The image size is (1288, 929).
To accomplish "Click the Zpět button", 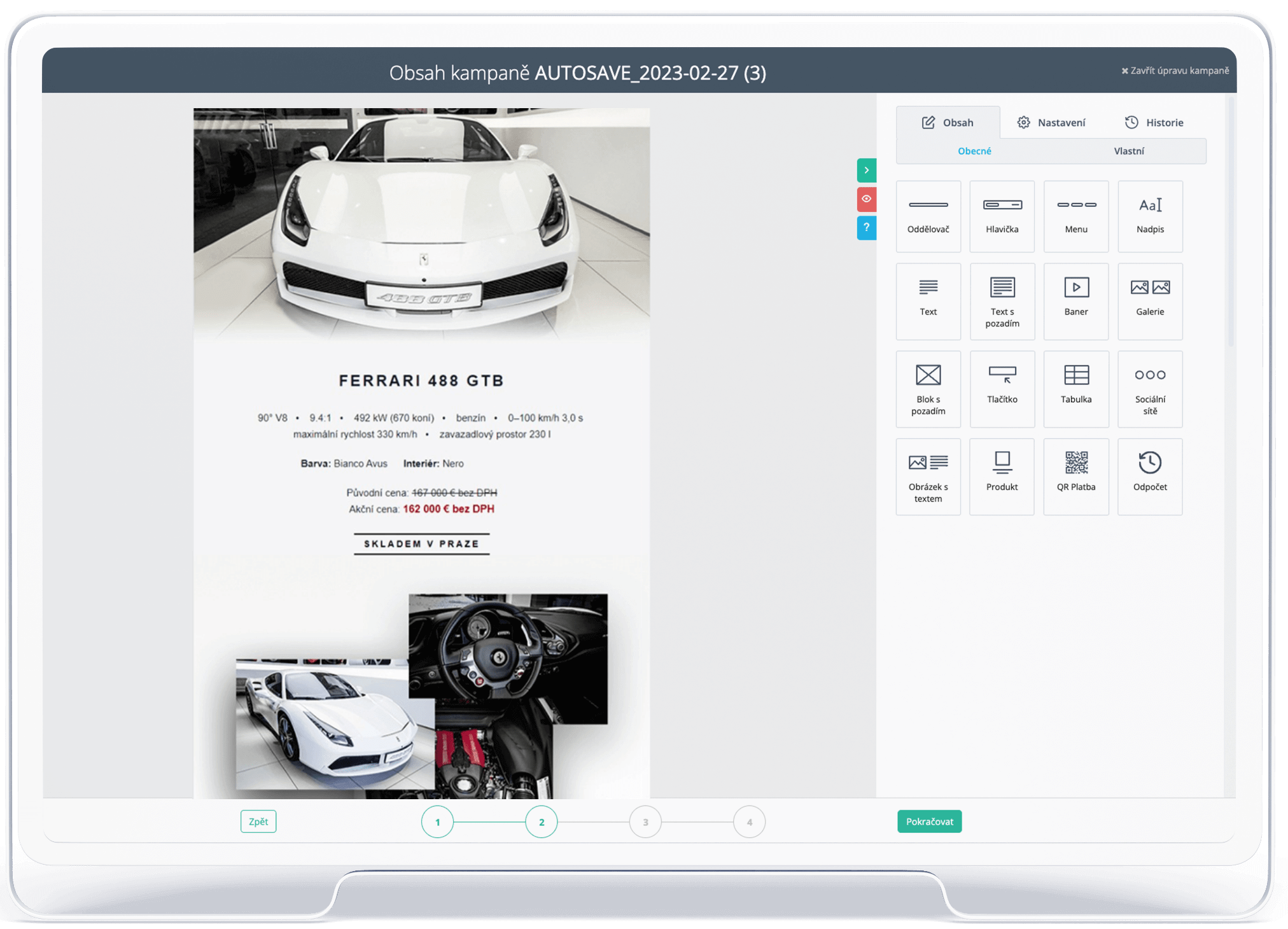I will tap(258, 821).
